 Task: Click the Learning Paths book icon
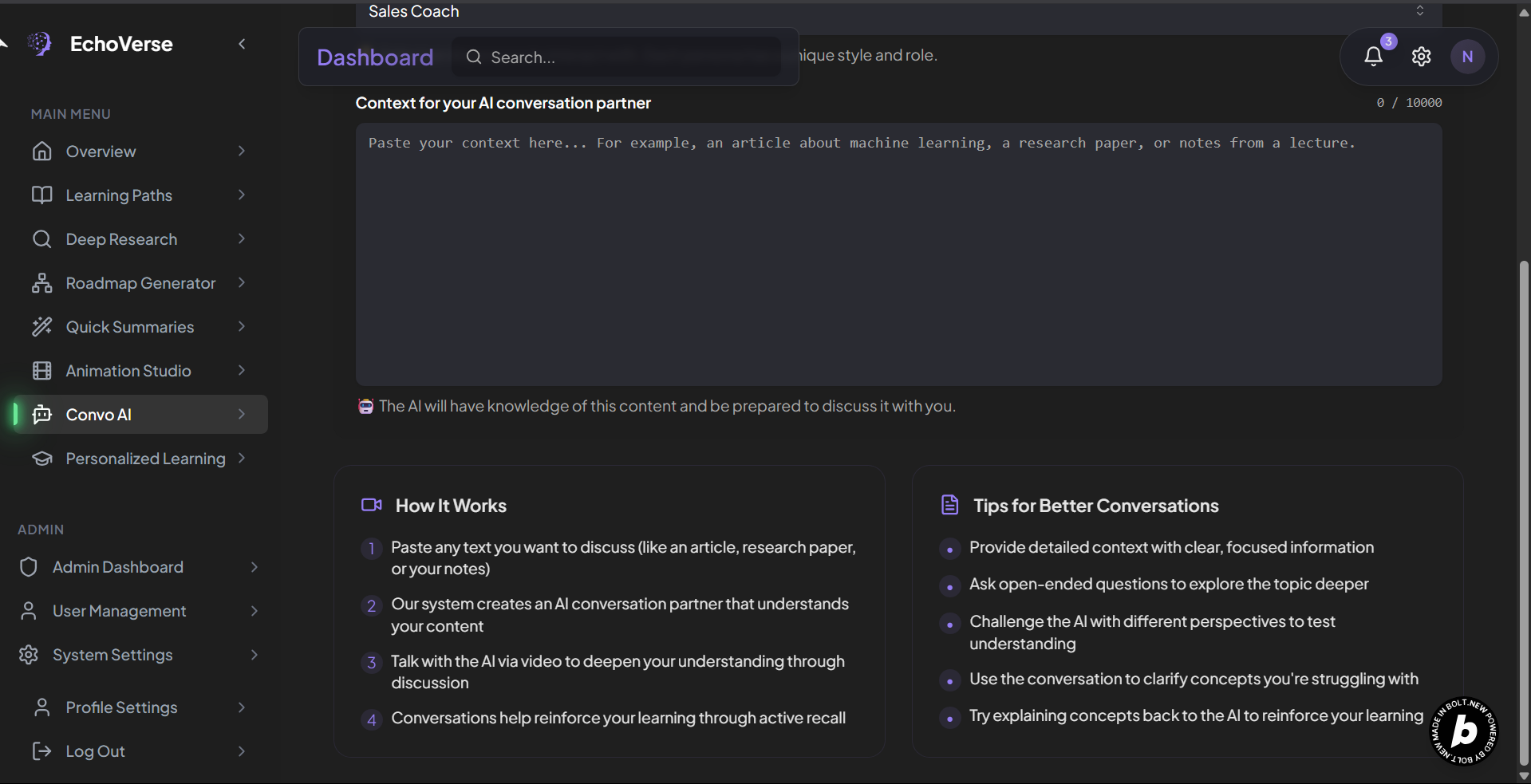pos(41,195)
